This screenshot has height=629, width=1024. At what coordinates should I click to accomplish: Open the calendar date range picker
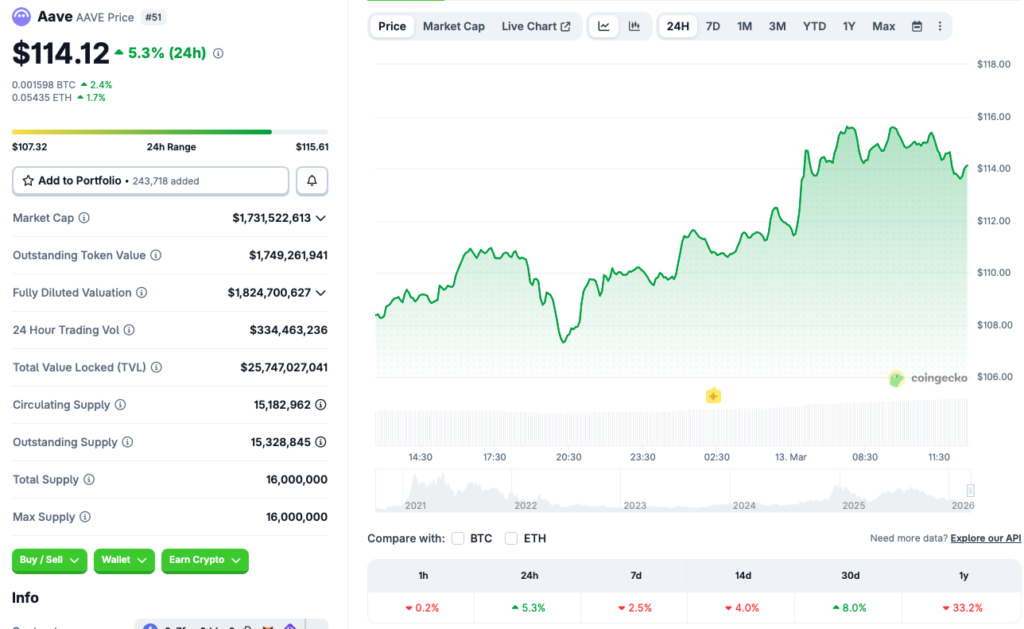coord(917,26)
